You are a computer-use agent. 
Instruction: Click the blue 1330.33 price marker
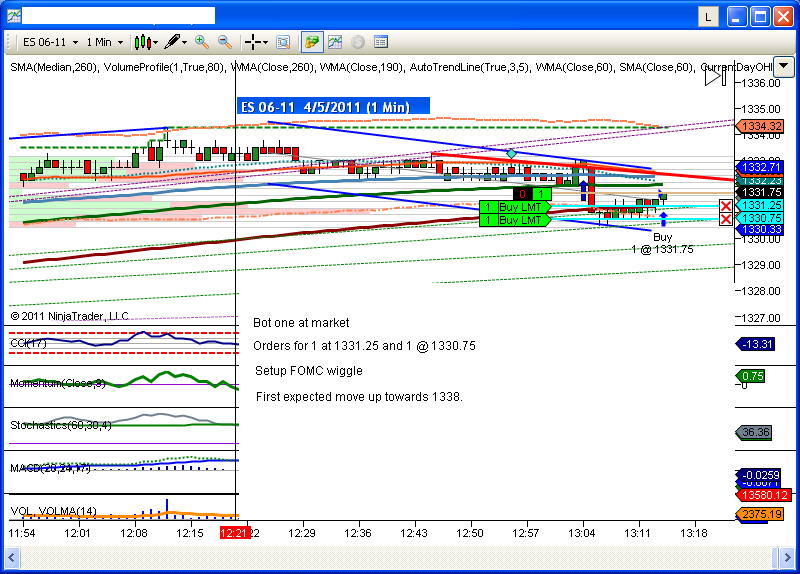click(x=760, y=230)
